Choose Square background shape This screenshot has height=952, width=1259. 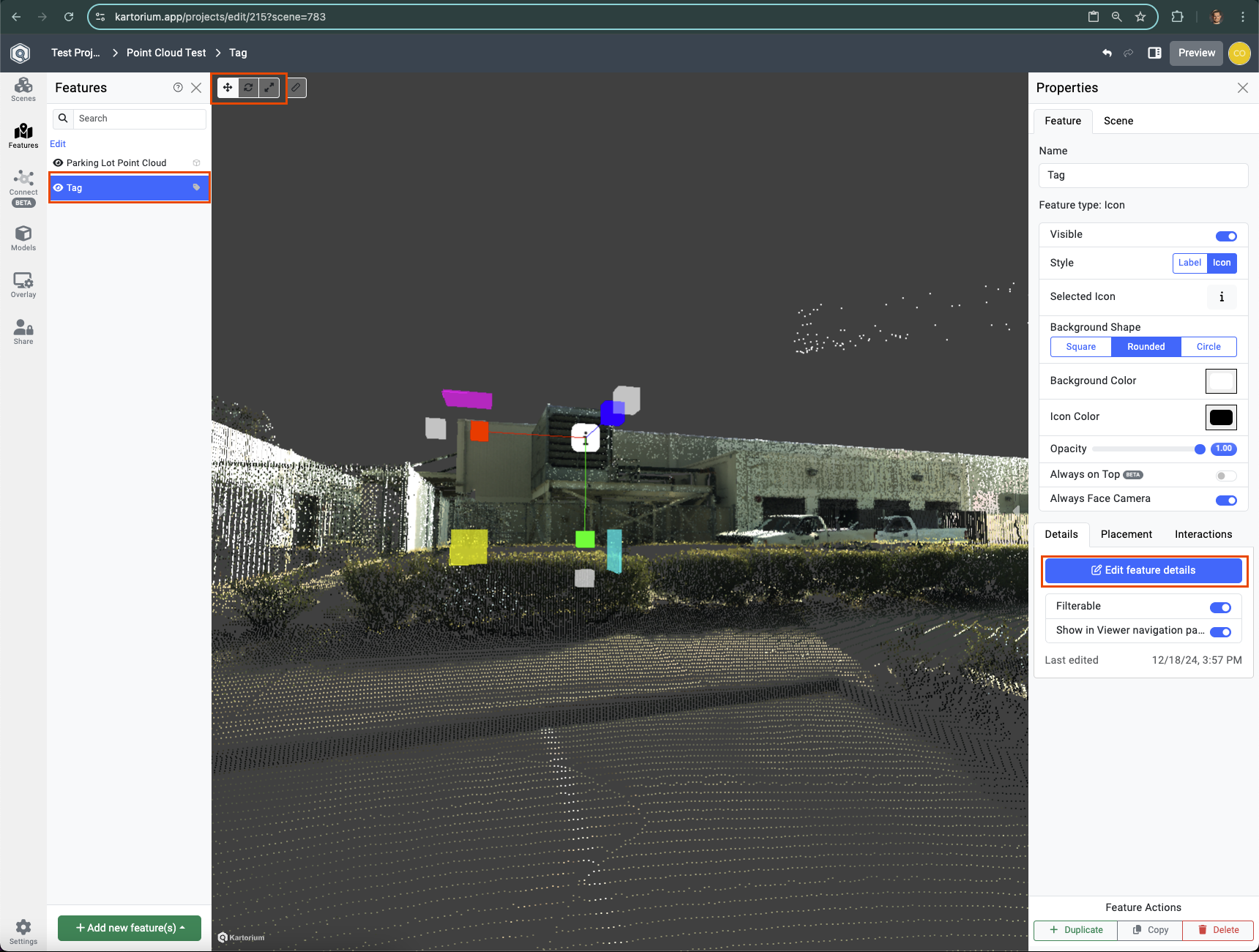[1081, 347]
